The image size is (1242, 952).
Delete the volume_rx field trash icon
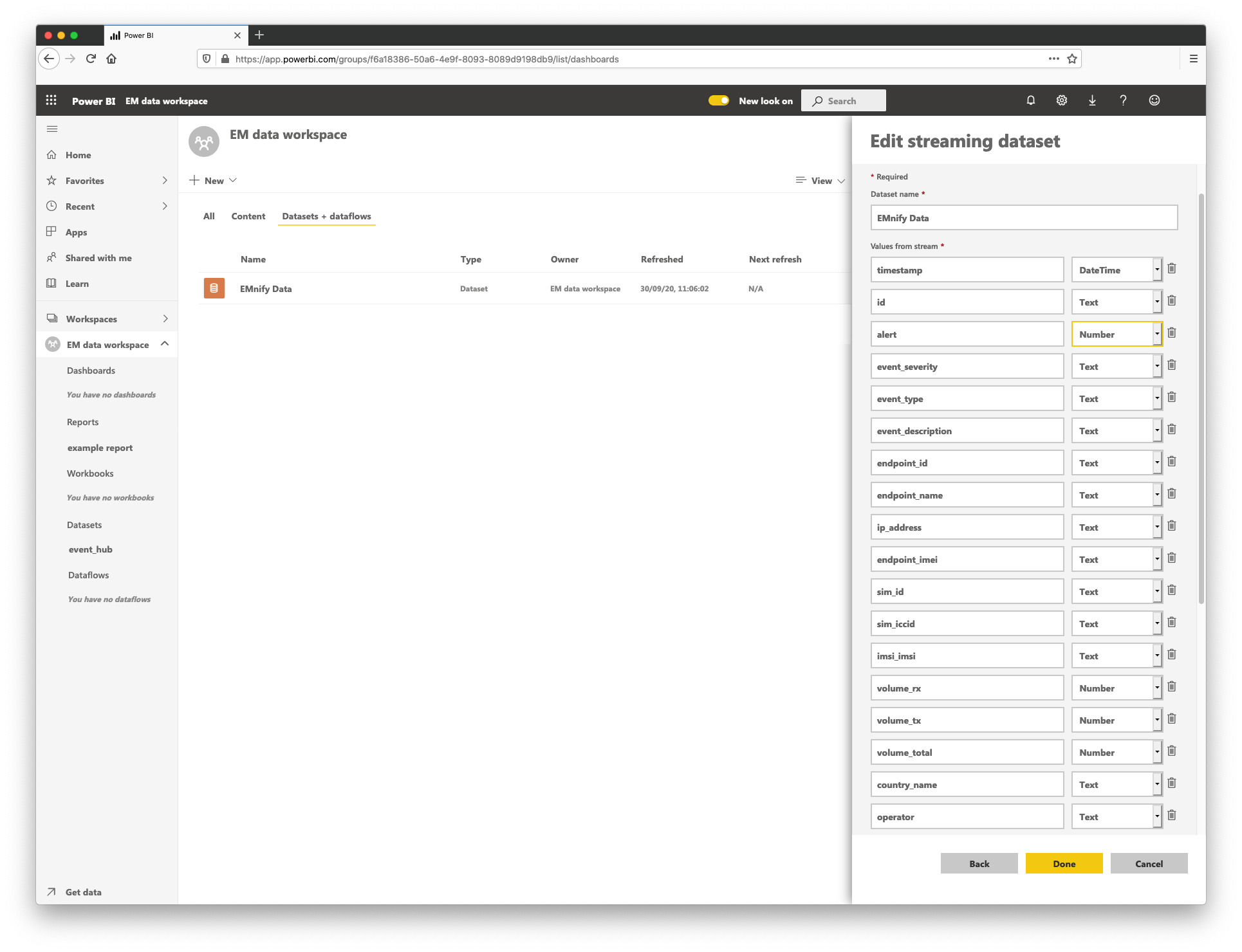(1172, 687)
